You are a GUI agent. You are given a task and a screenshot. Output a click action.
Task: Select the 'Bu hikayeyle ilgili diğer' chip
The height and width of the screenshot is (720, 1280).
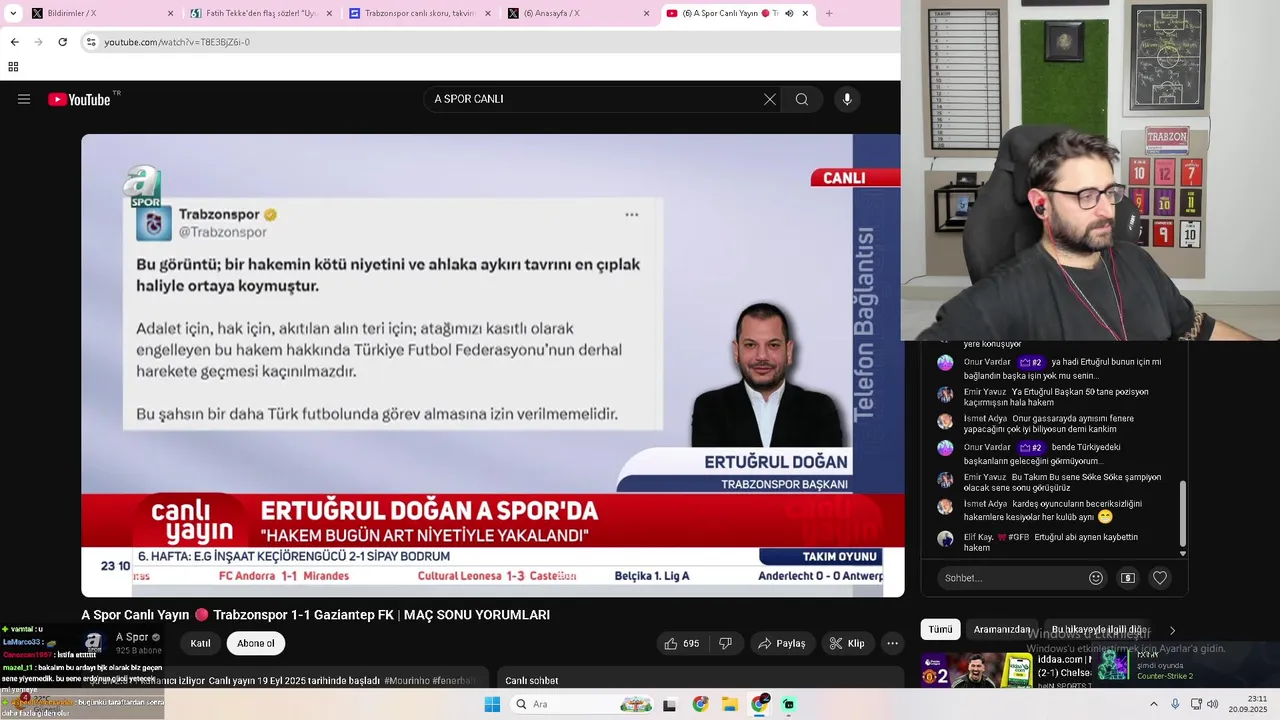[1100, 630]
